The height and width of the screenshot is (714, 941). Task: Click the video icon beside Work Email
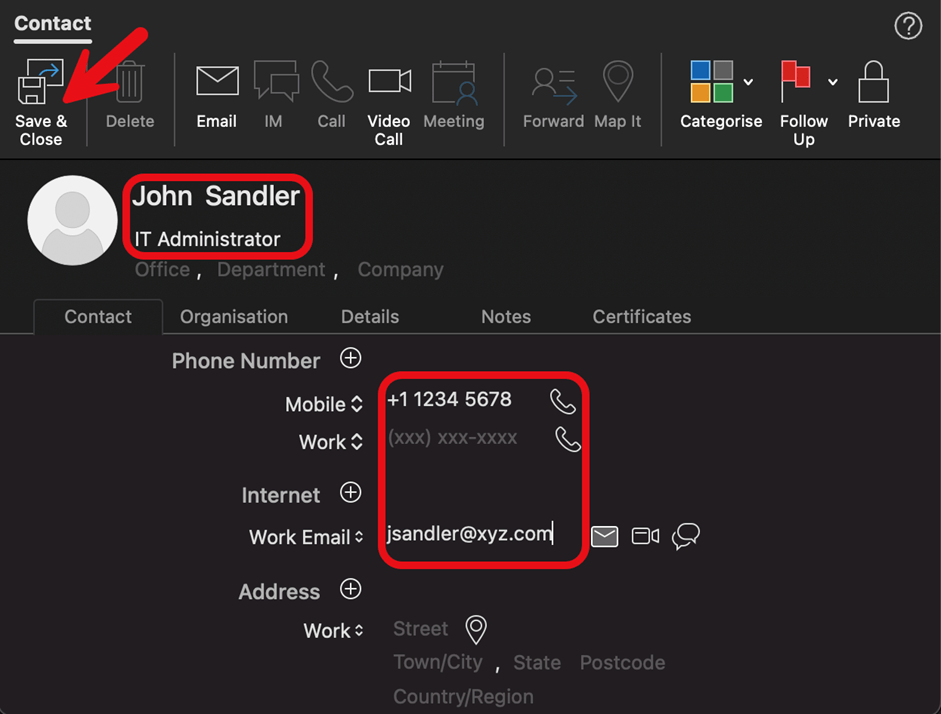click(x=645, y=536)
